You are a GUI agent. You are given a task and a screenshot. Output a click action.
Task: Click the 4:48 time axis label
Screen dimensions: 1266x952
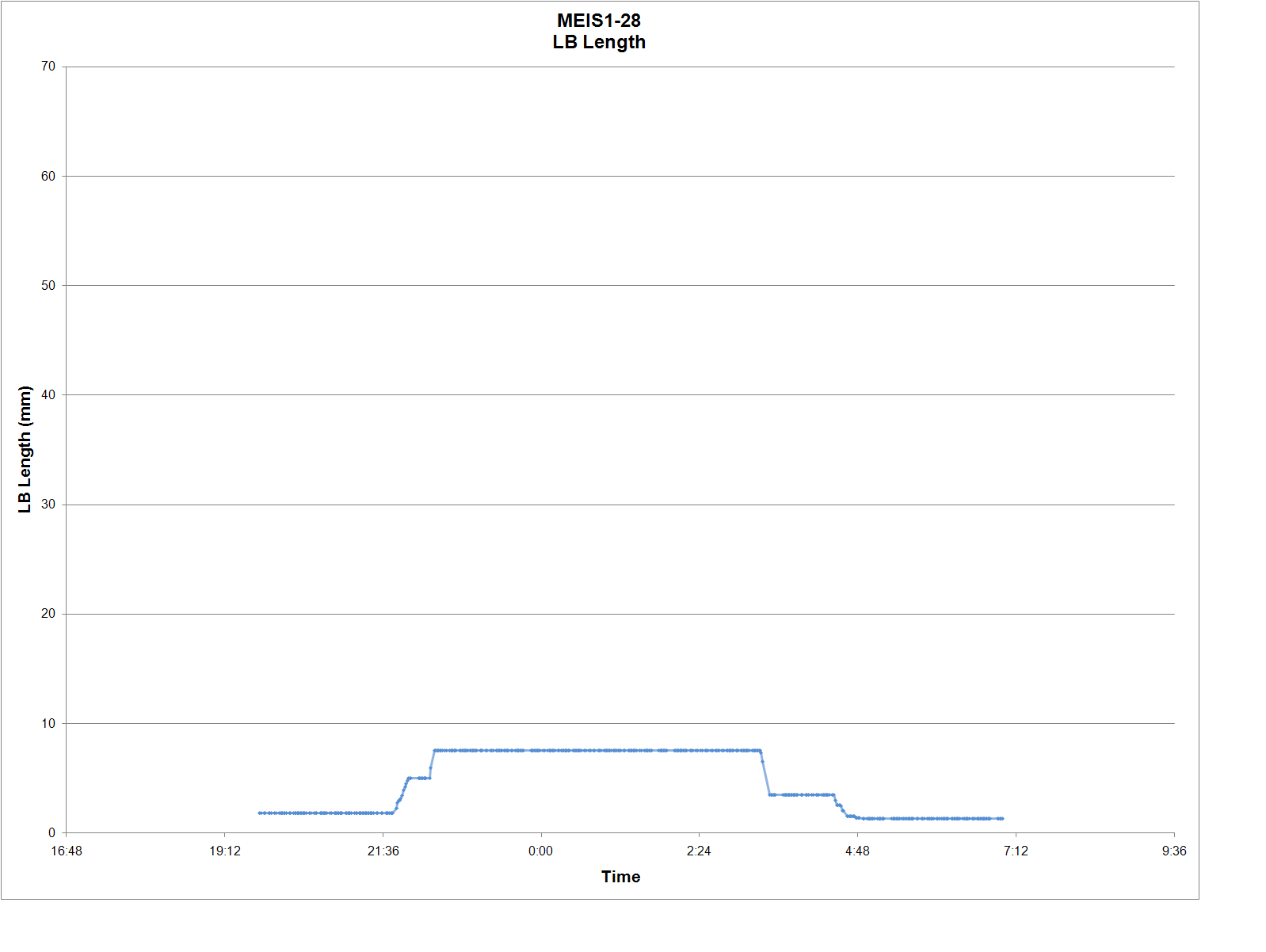coord(857,851)
